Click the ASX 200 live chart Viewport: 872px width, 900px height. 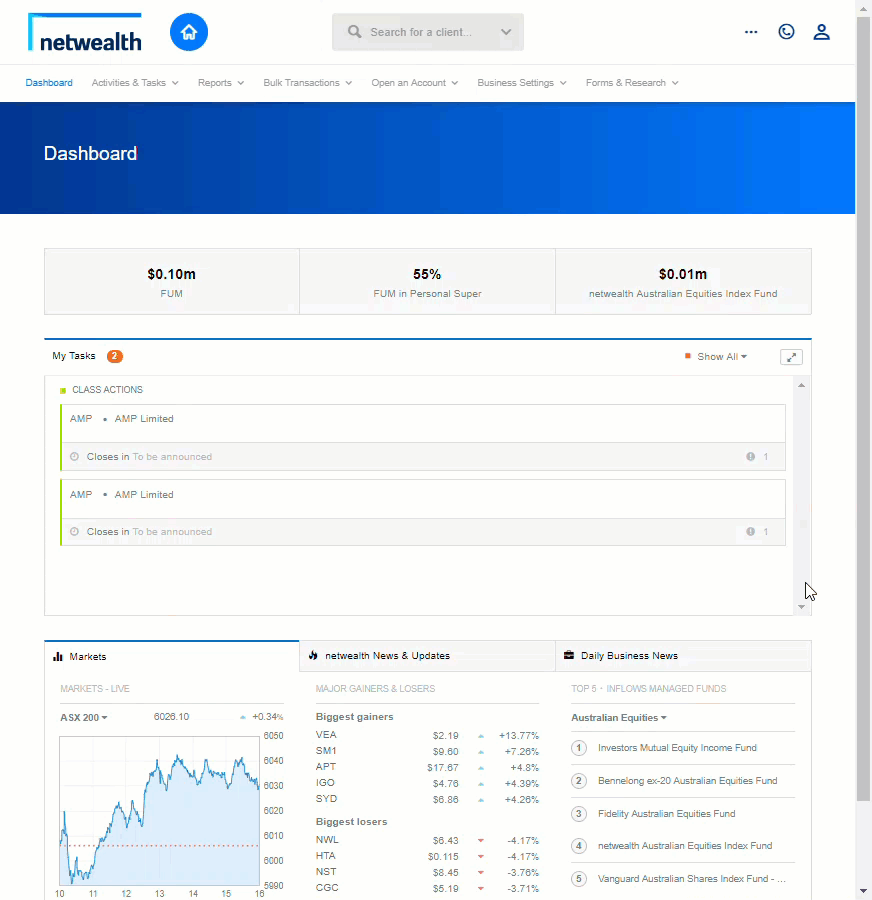(x=160, y=810)
